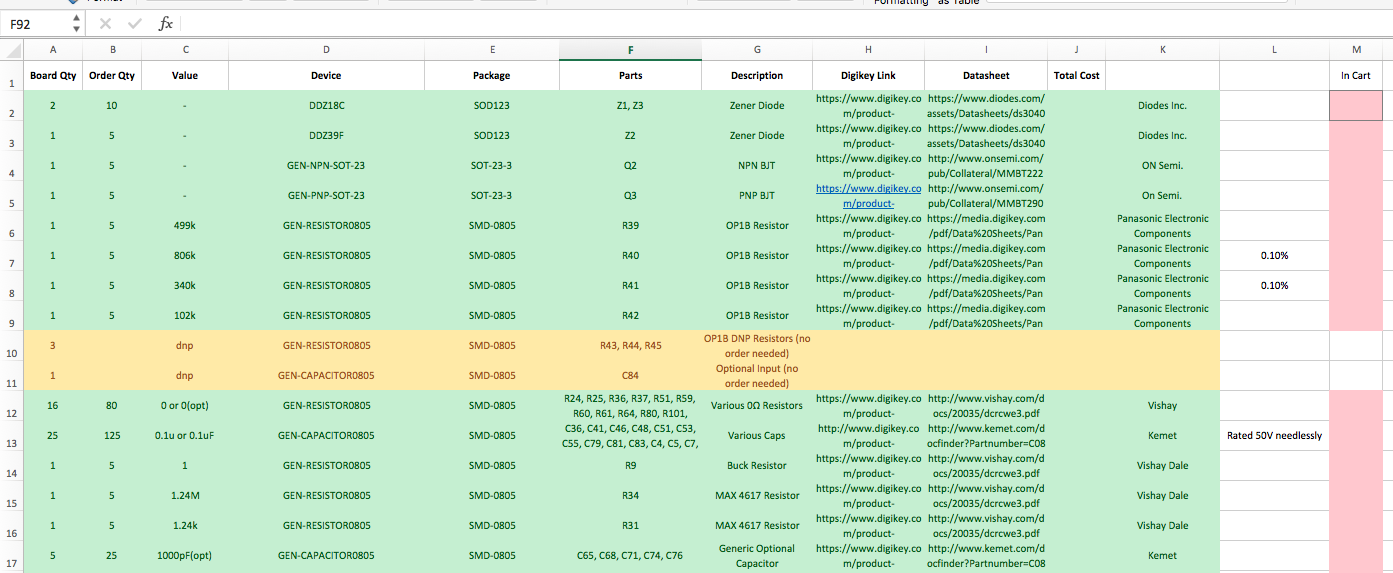Select the cell listing parts R43, R44, R45
Image resolution: width=1393 pixels, height=573 pixels.
coord(630,346)
